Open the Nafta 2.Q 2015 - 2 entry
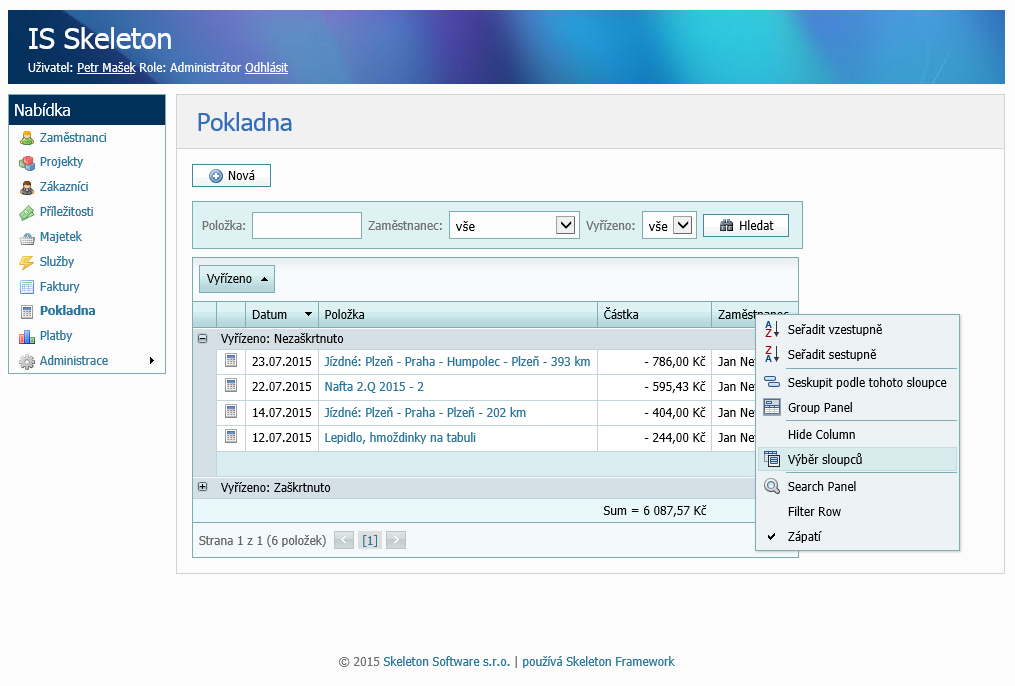This screenshot has height=686, width=1015. [374, 387]
